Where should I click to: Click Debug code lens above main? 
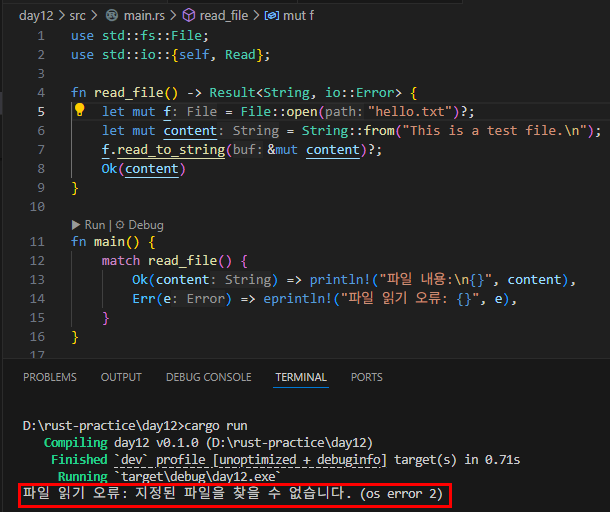146,225
